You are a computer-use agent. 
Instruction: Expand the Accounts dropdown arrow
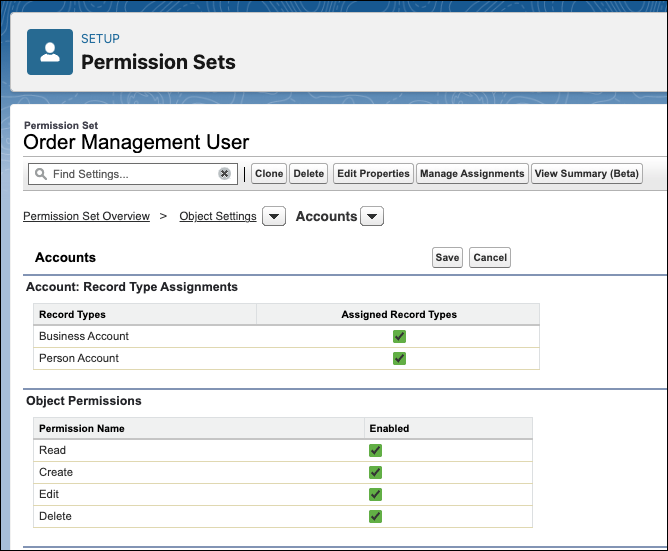[x=372, y=216]
